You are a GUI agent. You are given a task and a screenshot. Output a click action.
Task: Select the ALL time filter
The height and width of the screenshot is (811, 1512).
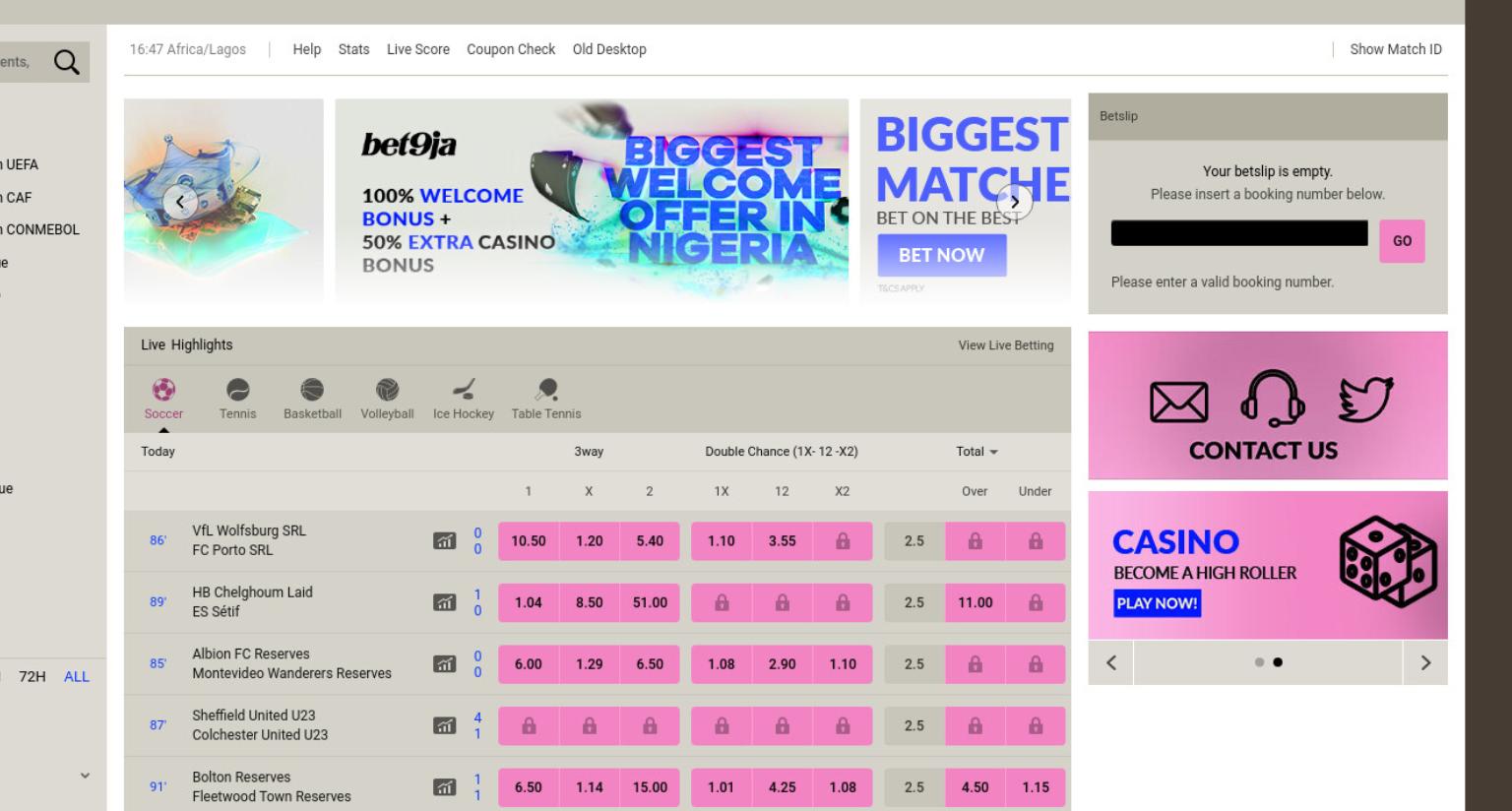click(x=77, y=676)
